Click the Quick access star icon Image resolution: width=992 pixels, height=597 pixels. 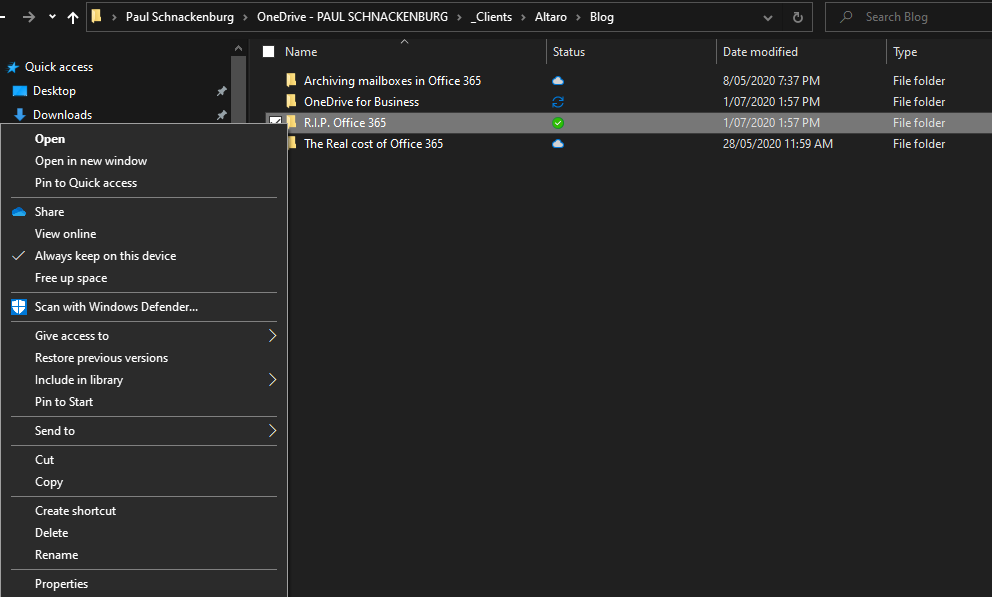[13, 67]
